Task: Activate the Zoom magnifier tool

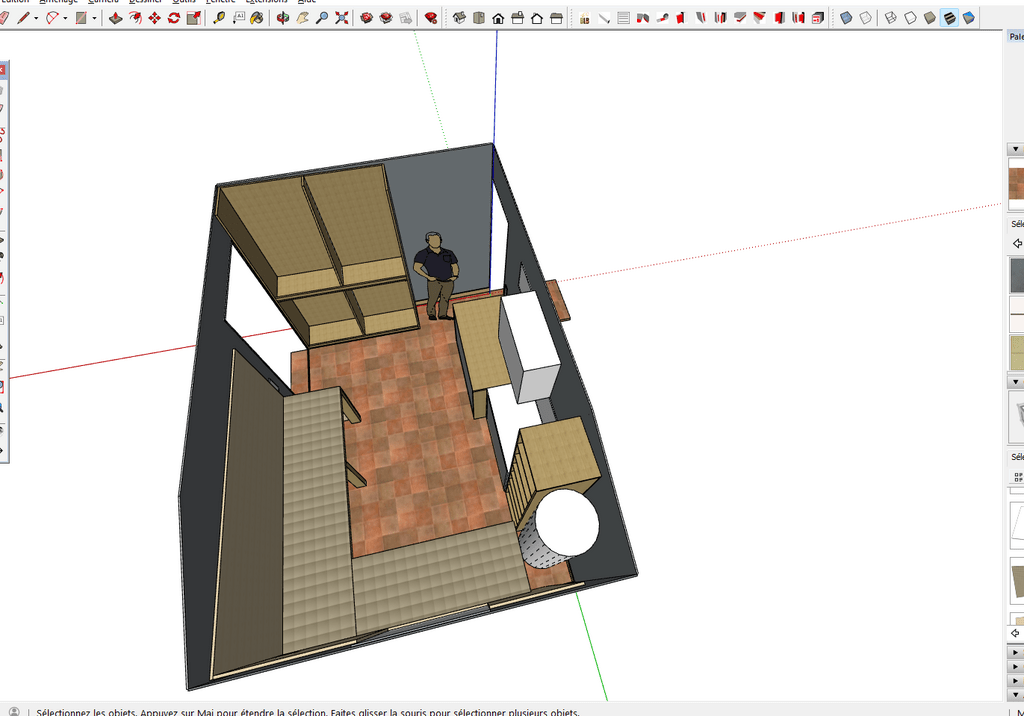Action: coord(322,18)
